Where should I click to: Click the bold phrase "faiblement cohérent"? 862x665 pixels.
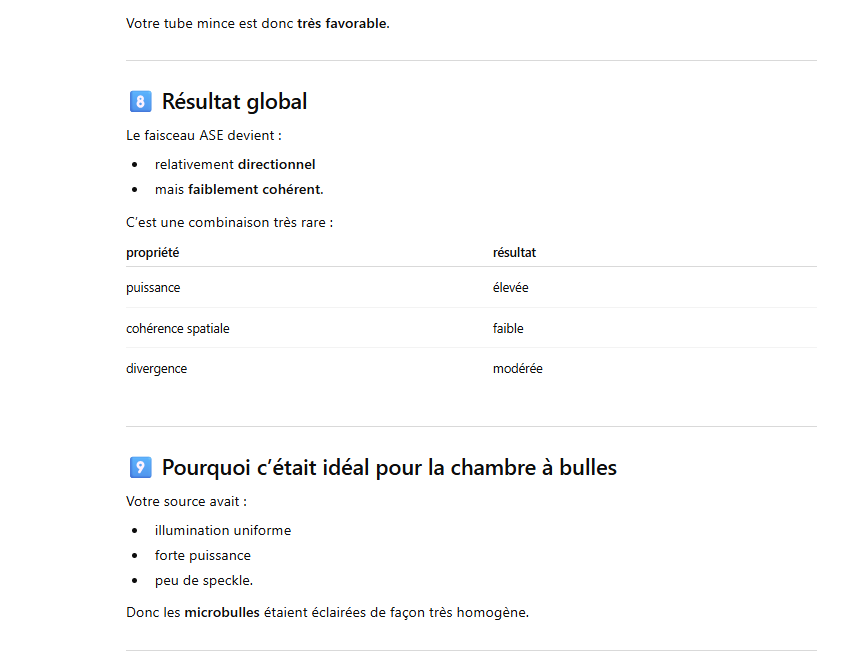(x=254, y=189)
